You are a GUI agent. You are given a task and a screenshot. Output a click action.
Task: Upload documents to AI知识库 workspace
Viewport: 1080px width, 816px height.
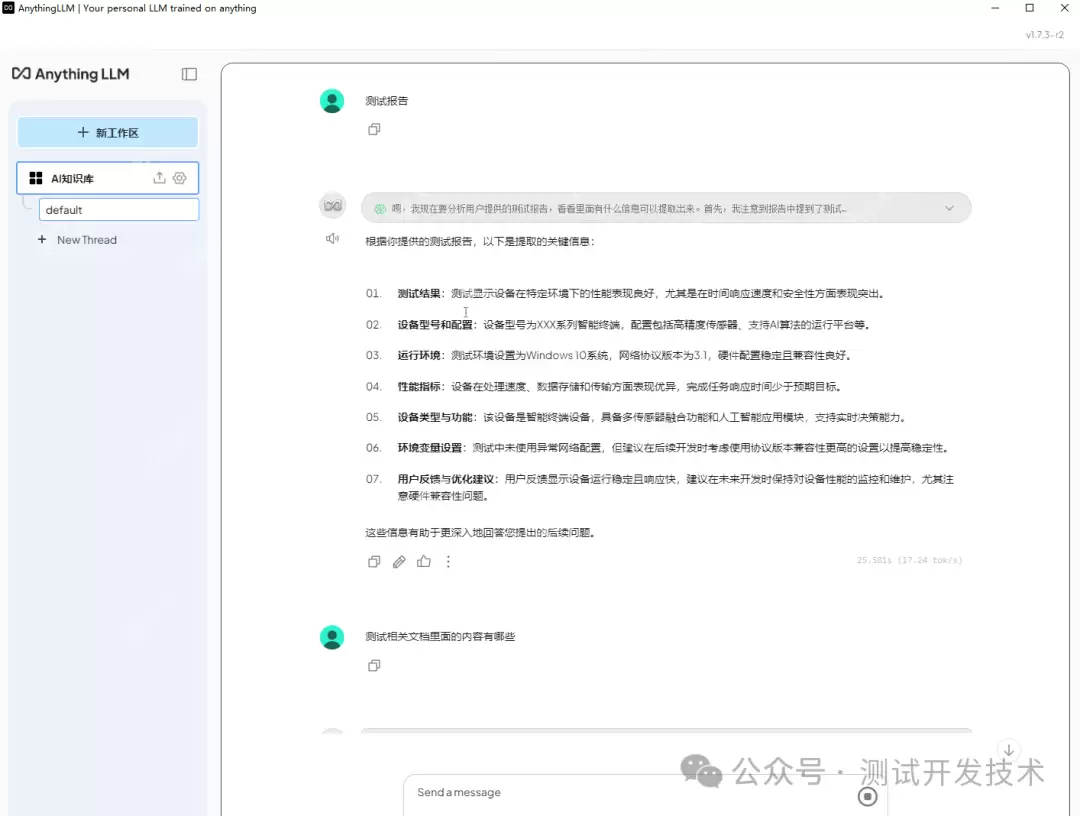[159, 178]
